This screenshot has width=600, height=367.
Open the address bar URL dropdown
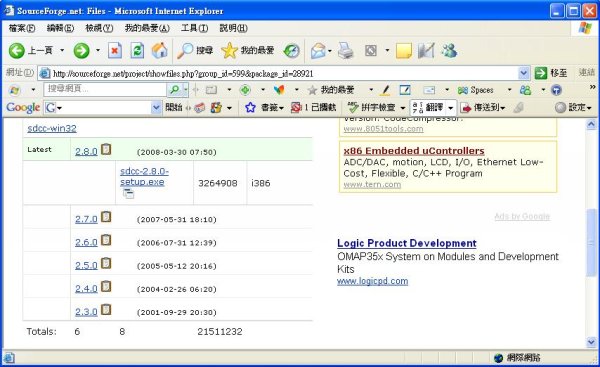523,73
